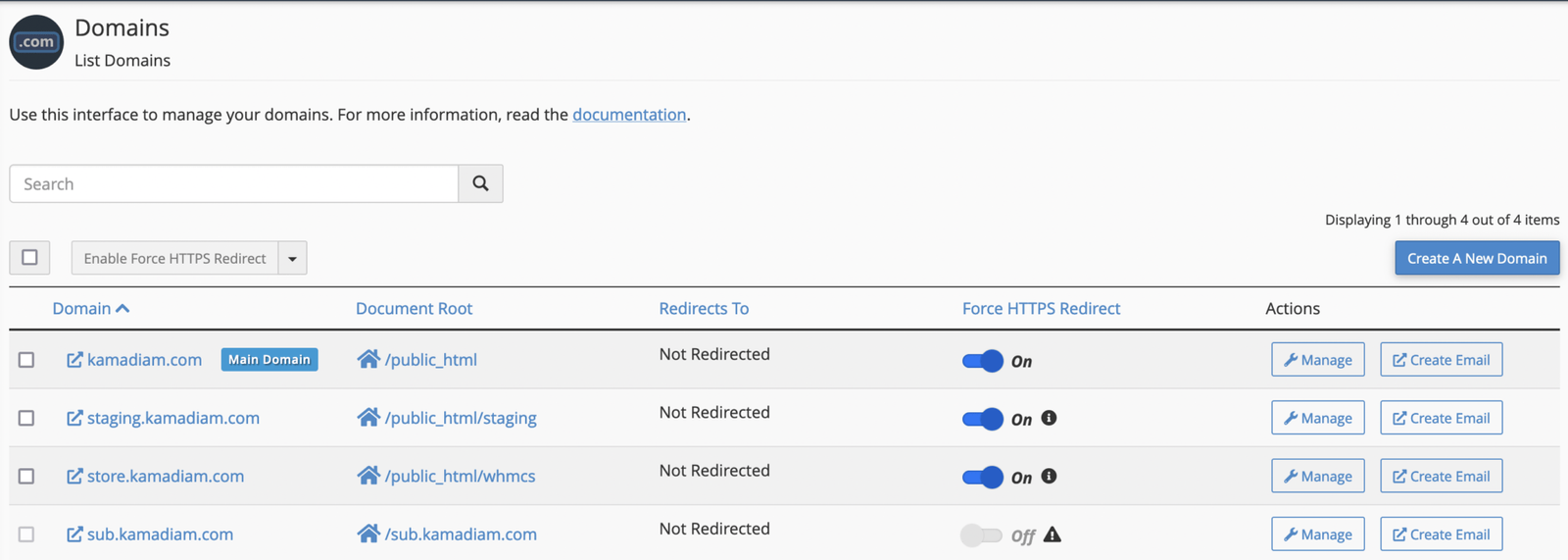
Task: Click into the Search domains field
Action: 234,183
